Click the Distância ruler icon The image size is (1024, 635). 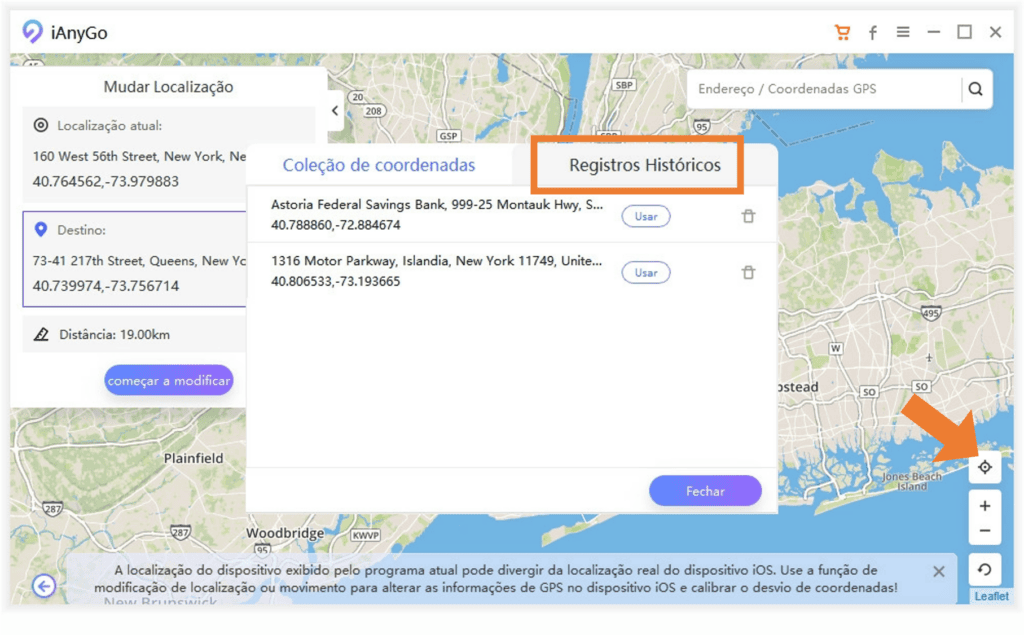click(41, 334)
